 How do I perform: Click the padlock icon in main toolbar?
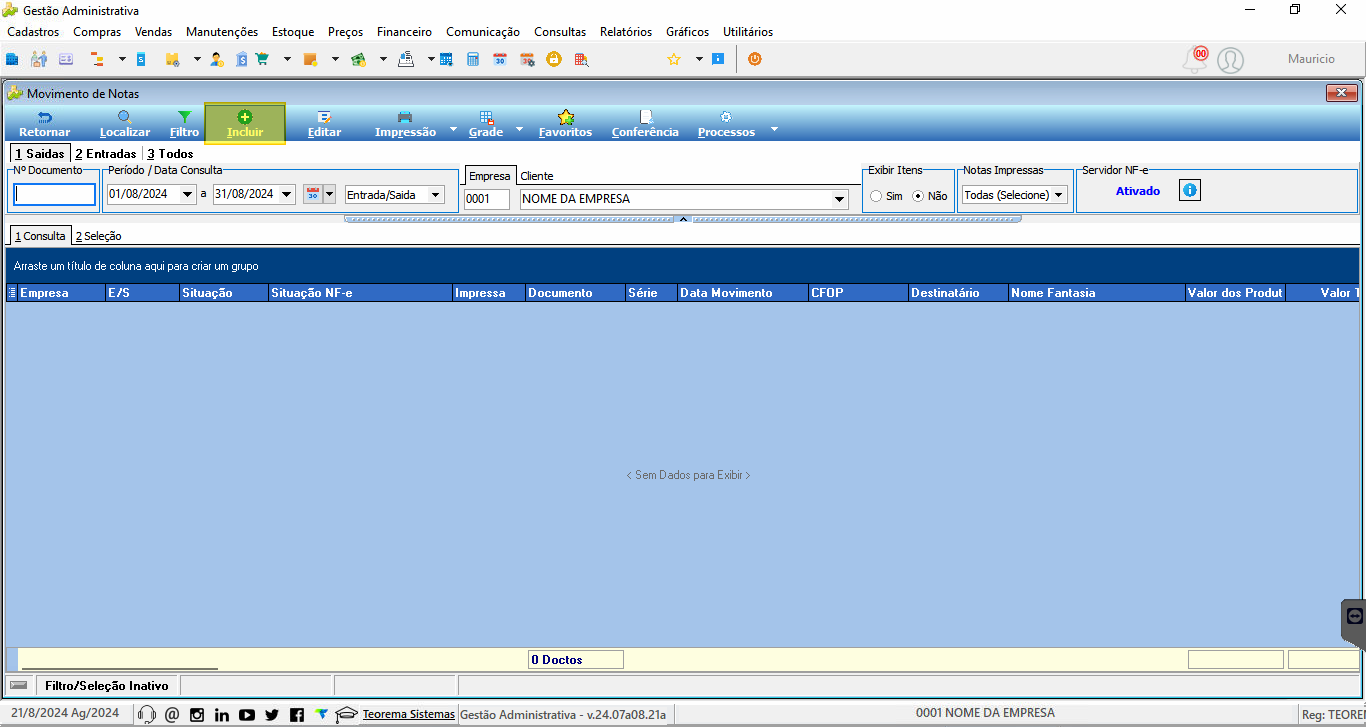(x=553, y=59)
